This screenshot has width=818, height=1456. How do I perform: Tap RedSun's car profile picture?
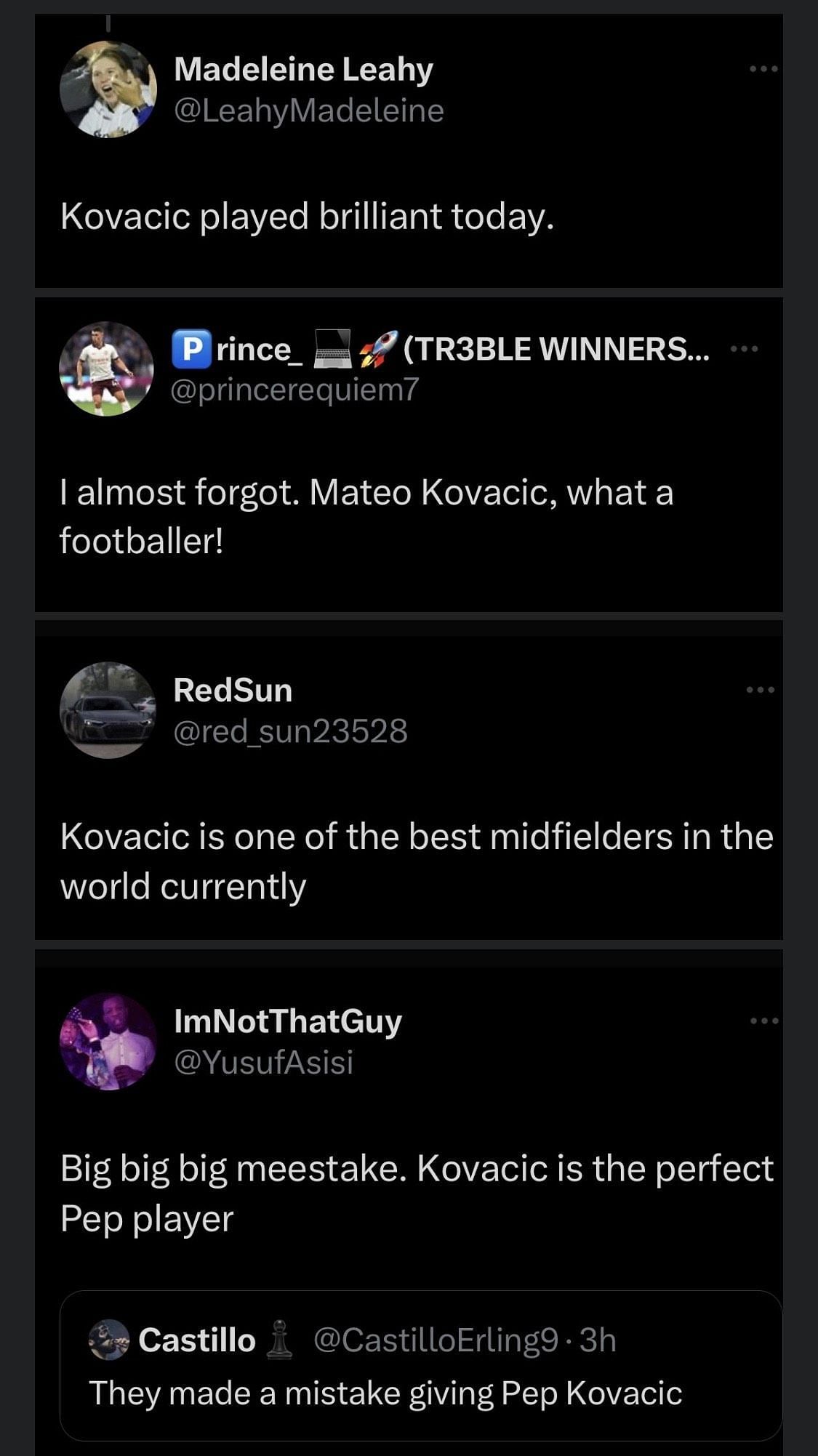point(108,709)
